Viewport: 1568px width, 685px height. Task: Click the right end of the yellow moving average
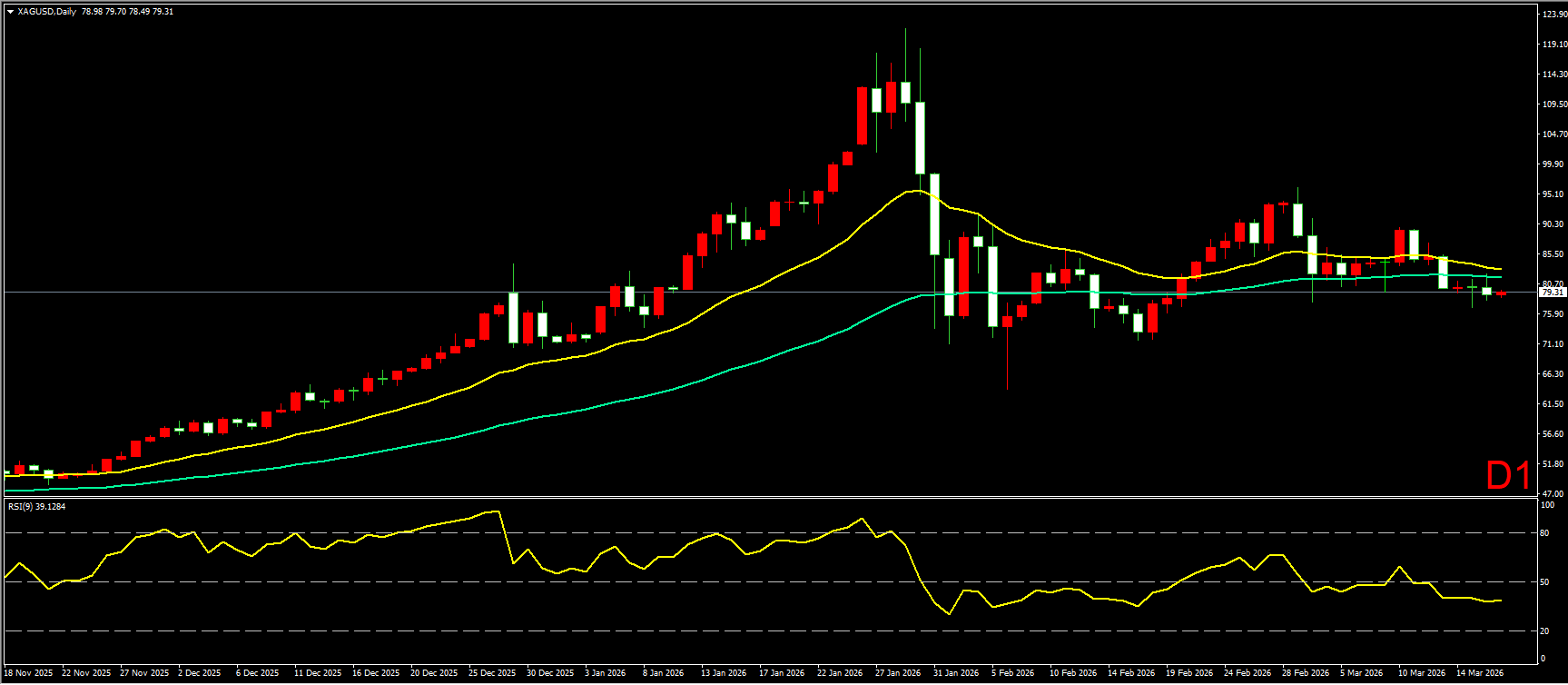(1500, 269)
